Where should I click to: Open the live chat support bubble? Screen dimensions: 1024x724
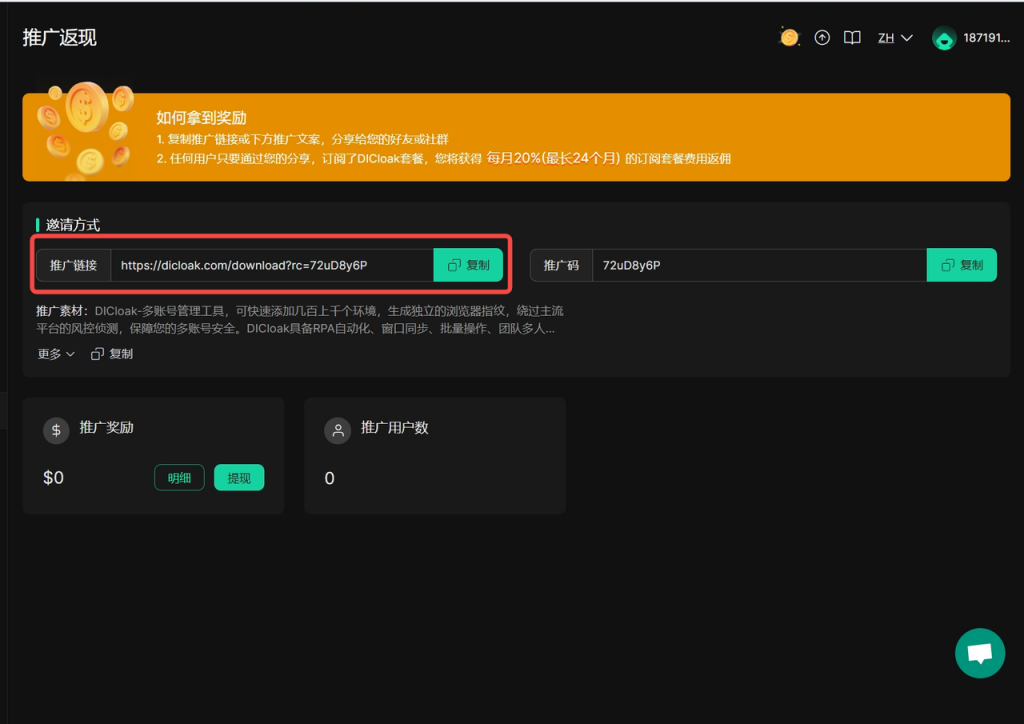pyautogui.click(x=980, y=653)
